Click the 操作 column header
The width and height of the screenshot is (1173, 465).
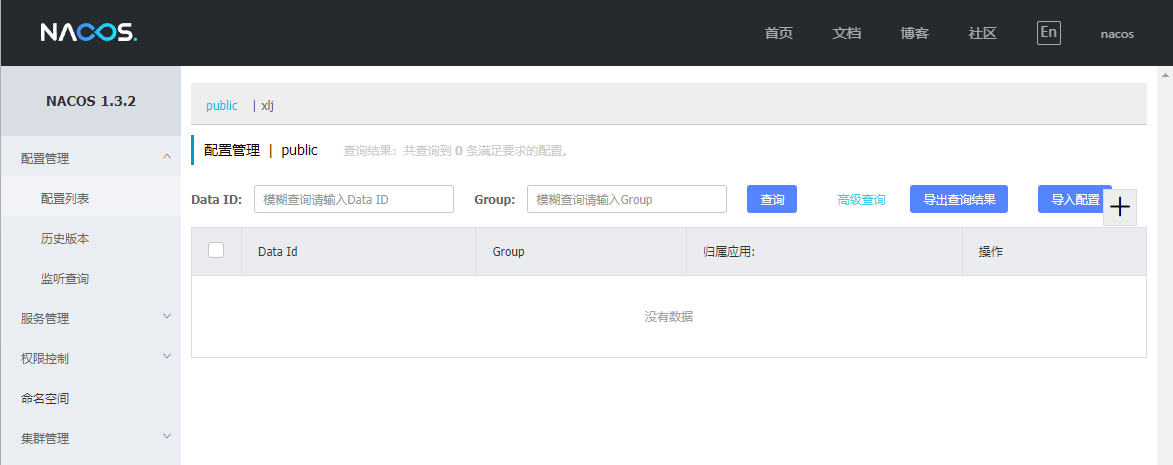click(x=1054, y=252)
